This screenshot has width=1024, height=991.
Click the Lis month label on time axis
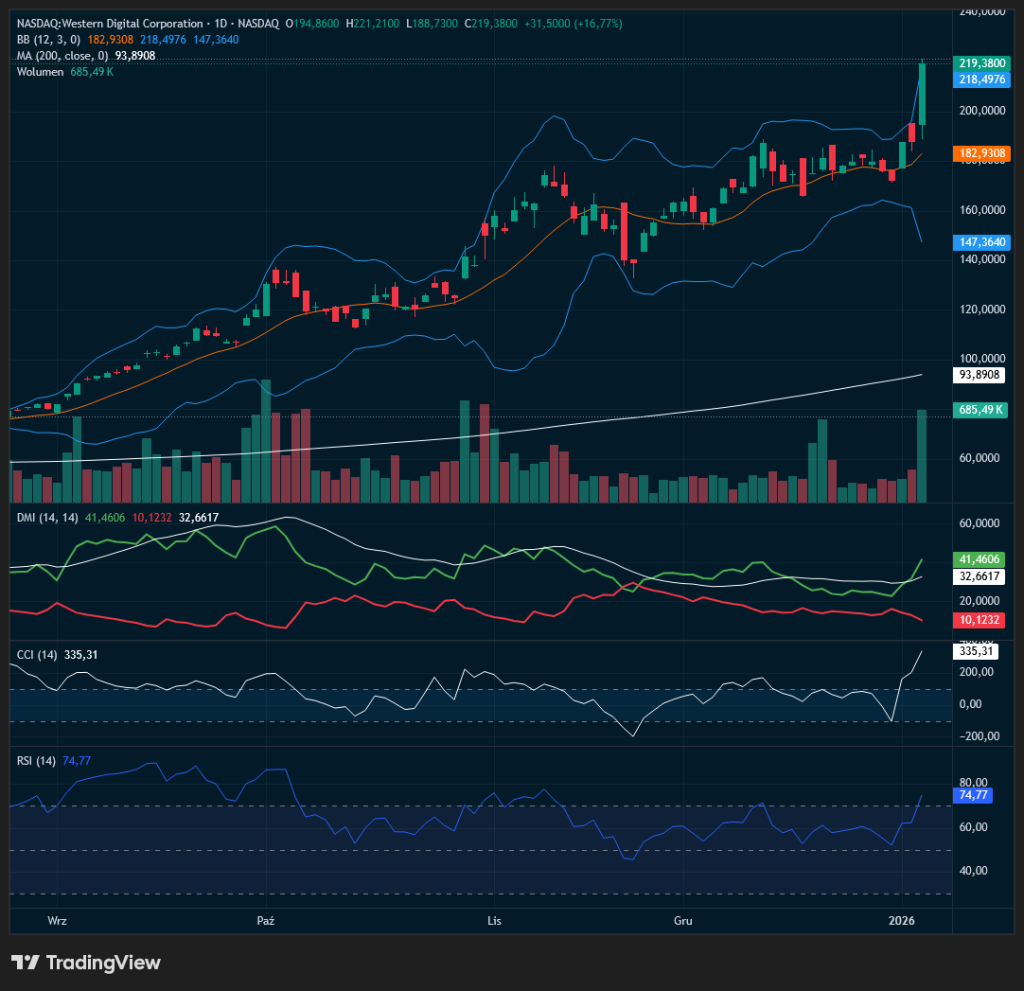(x=492, y=919)
